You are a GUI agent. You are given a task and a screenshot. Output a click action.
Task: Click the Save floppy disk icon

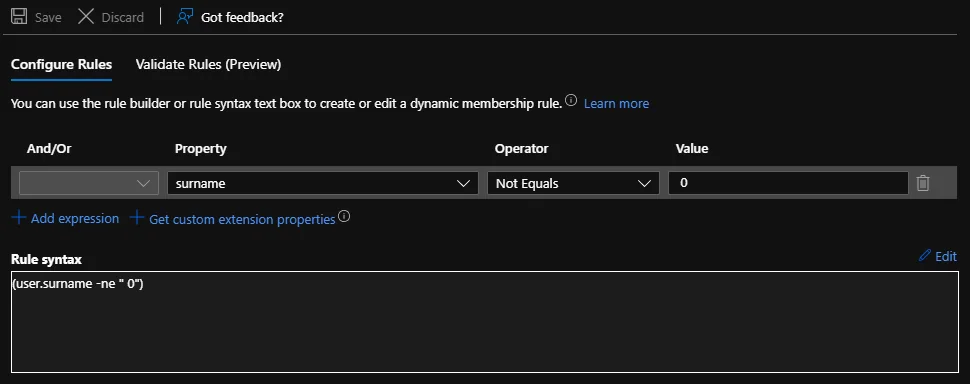coord(19,17)
